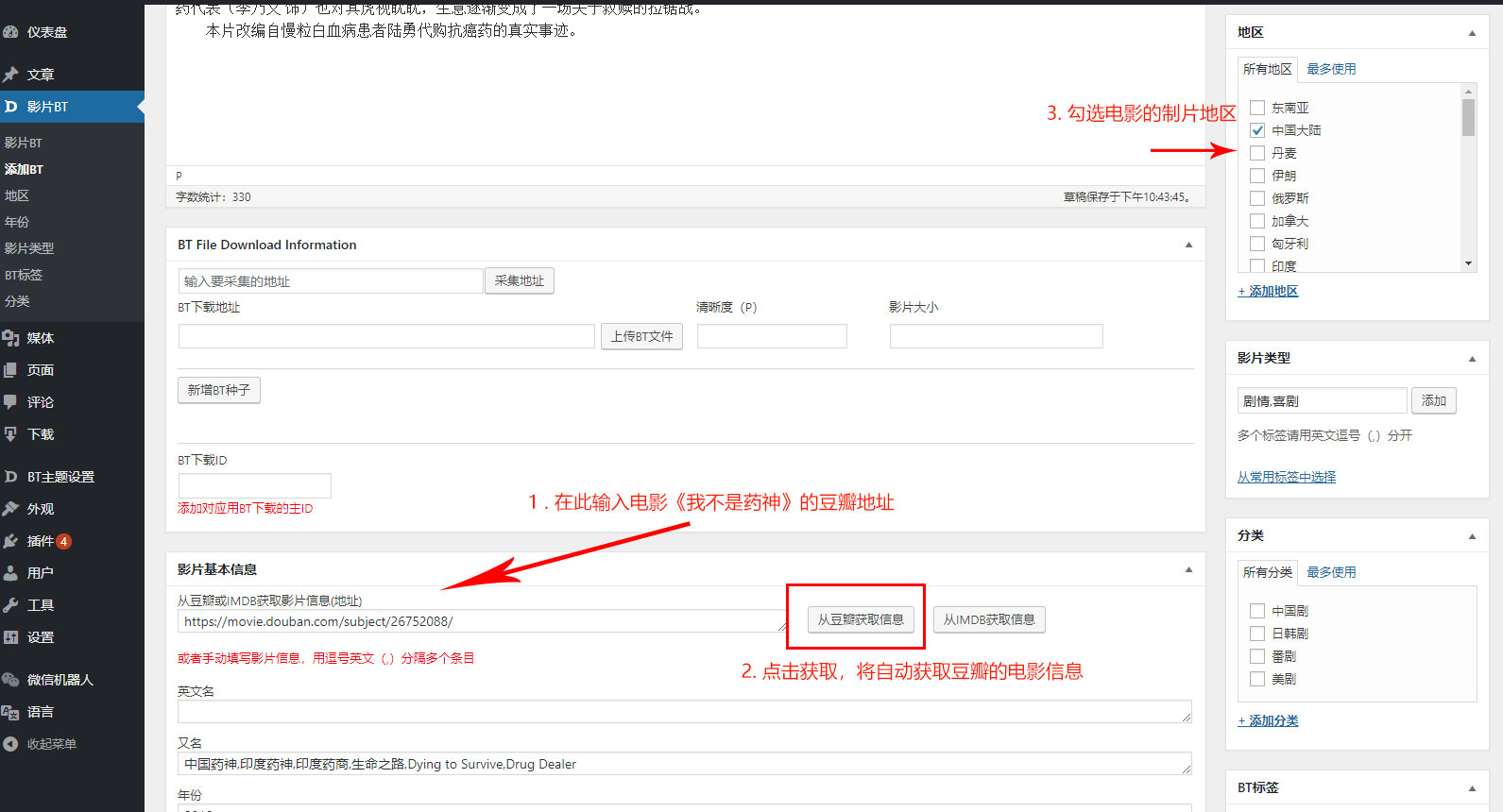This screenshot has width=1503, height=812.
Task: Click the 用户 users icon
Action: 10,573
